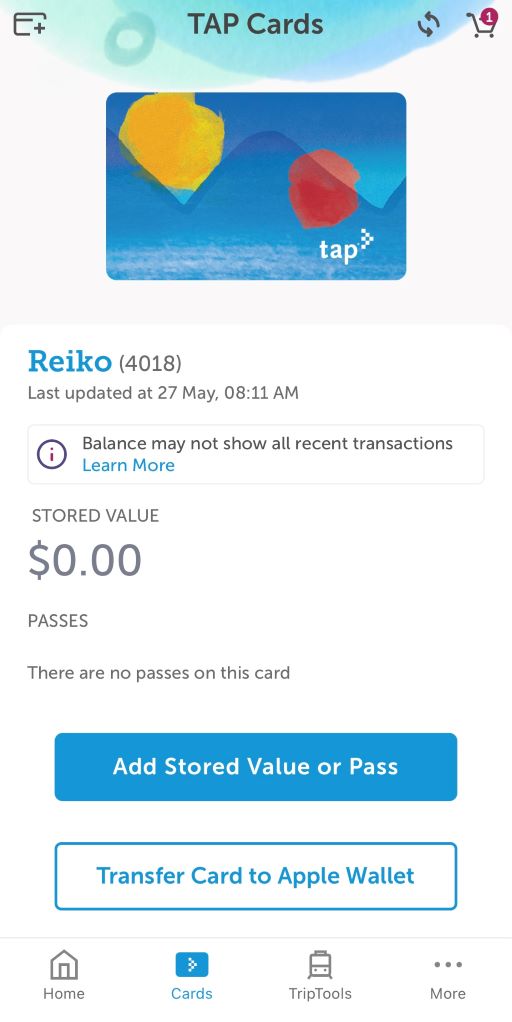Tap the More tab label
The width and height of the screenshot is (512, 1022).
[448, 993]
